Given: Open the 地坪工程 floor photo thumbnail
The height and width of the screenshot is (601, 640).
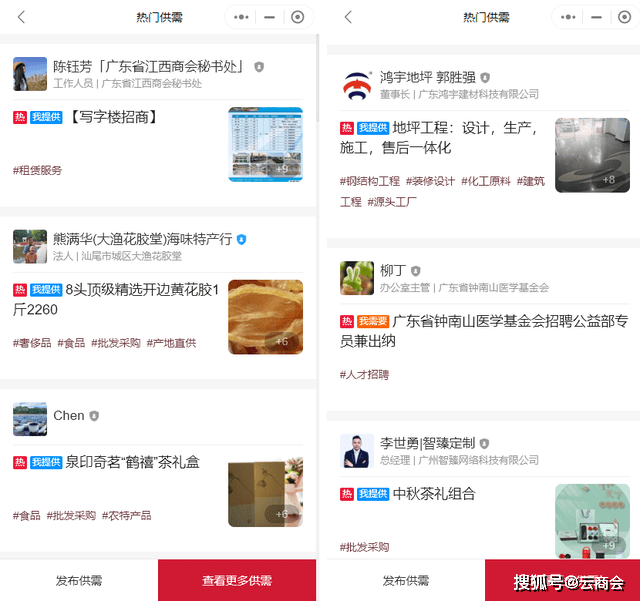Looking at the screenshot, I should click(592, 155).
